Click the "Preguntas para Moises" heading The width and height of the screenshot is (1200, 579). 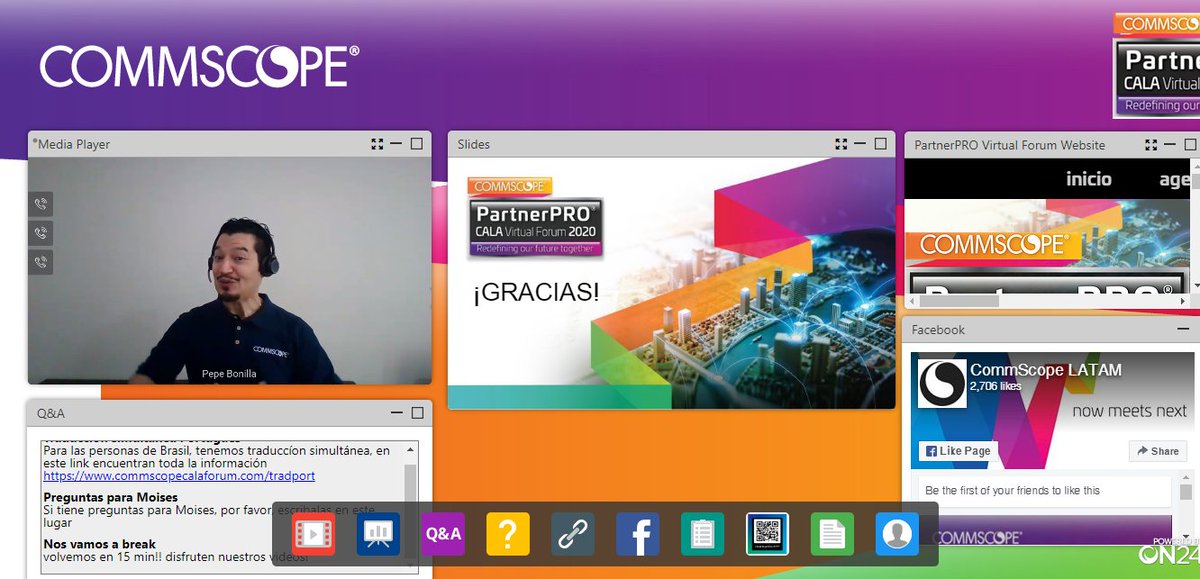tap(110, 497)
